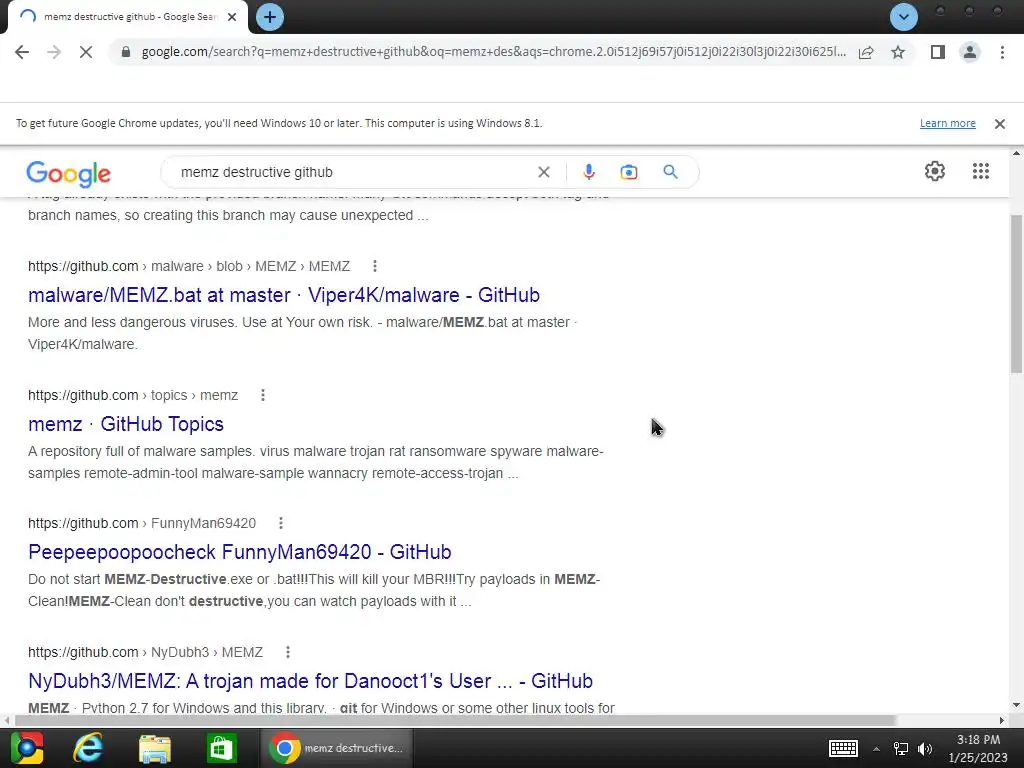Clear the search query text

pyautogui.click(x=543, y=172)
